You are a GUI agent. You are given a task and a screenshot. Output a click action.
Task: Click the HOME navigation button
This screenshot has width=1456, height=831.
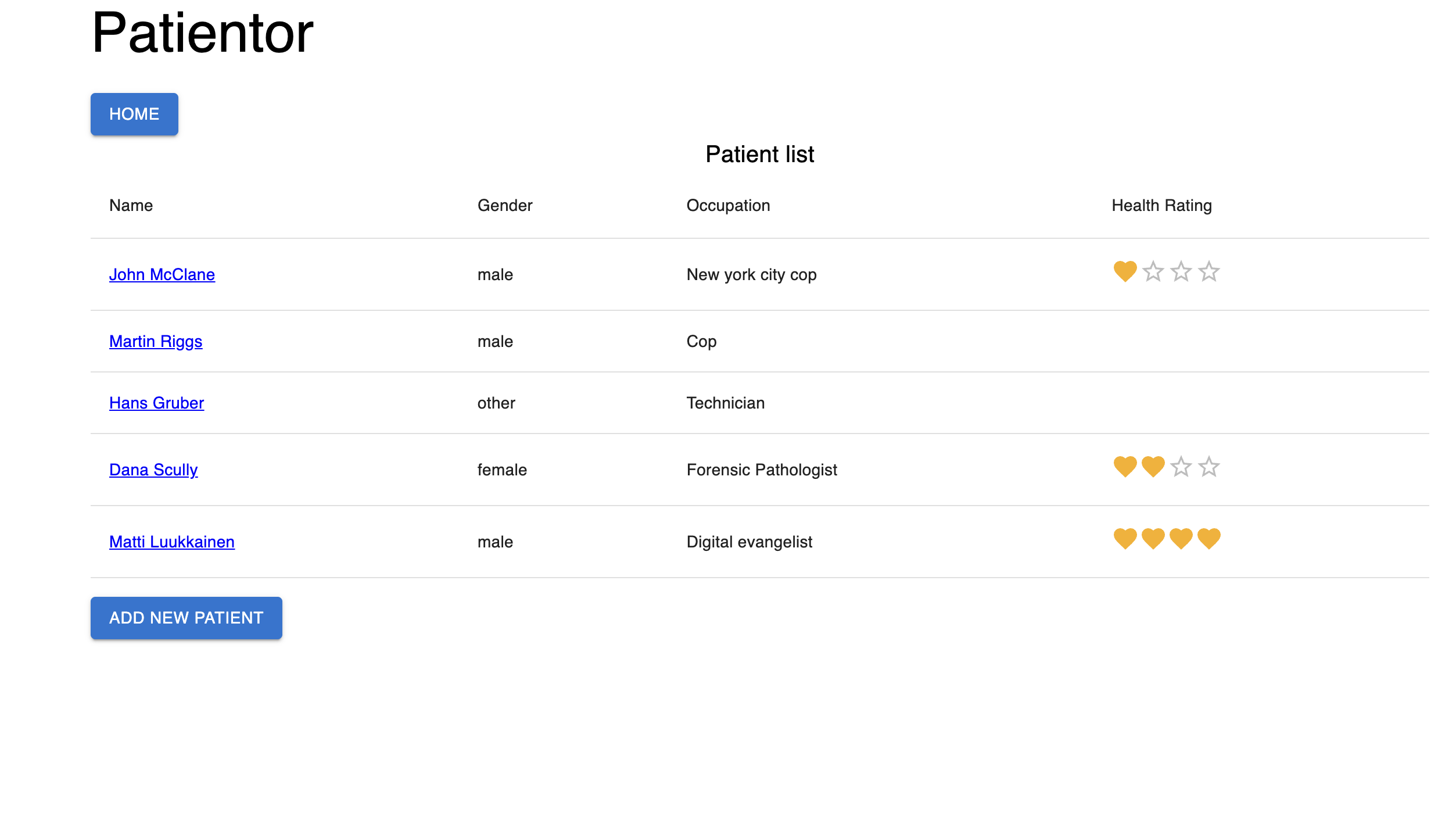point(134,114)
